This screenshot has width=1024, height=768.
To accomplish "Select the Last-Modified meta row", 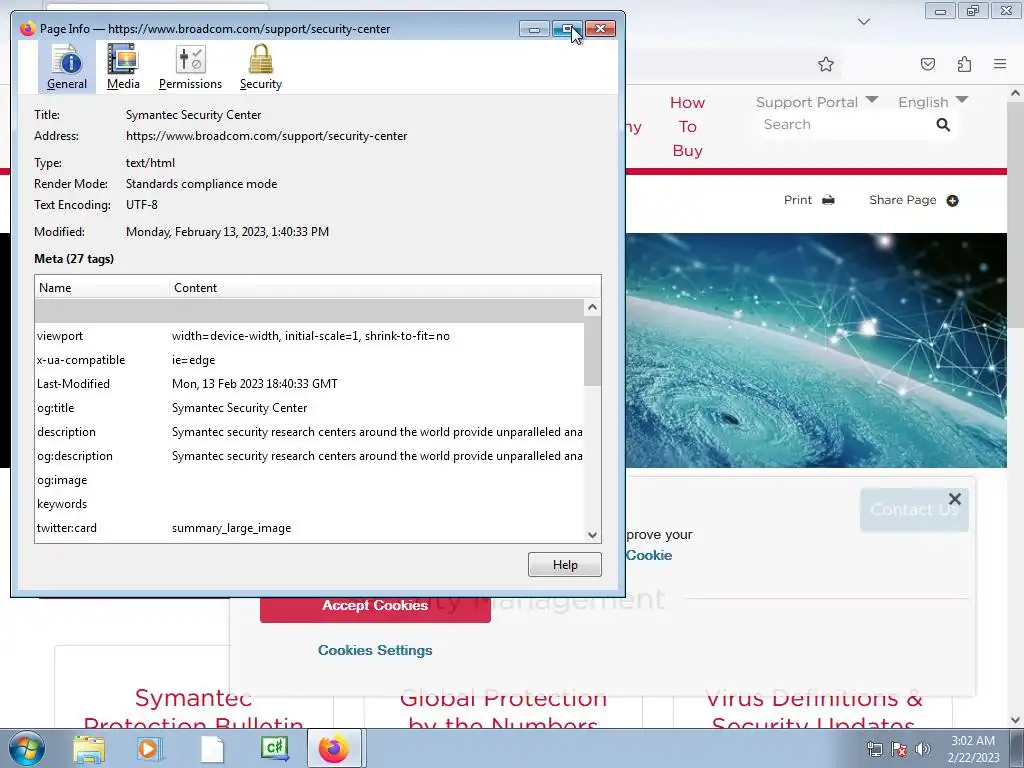I will pos(310,384).
